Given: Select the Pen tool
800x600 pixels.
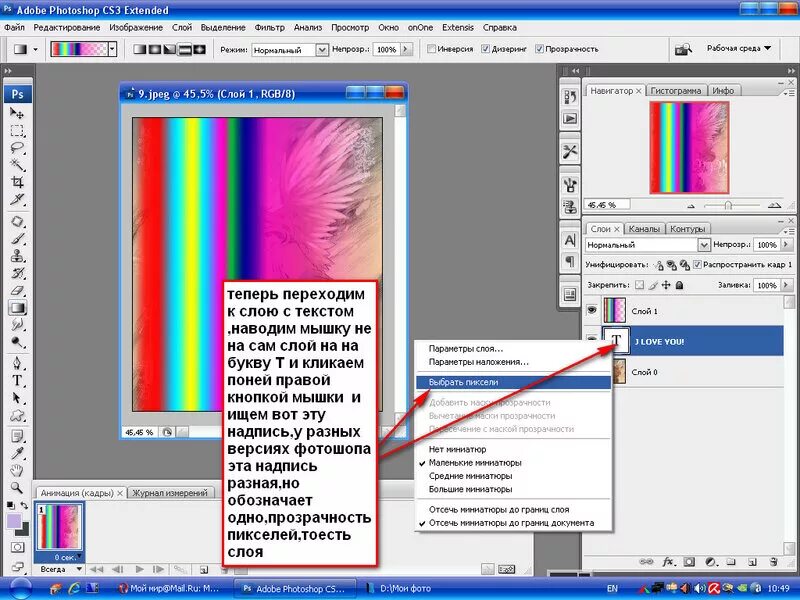Looking at the screenshot, I should coord(17,363).
